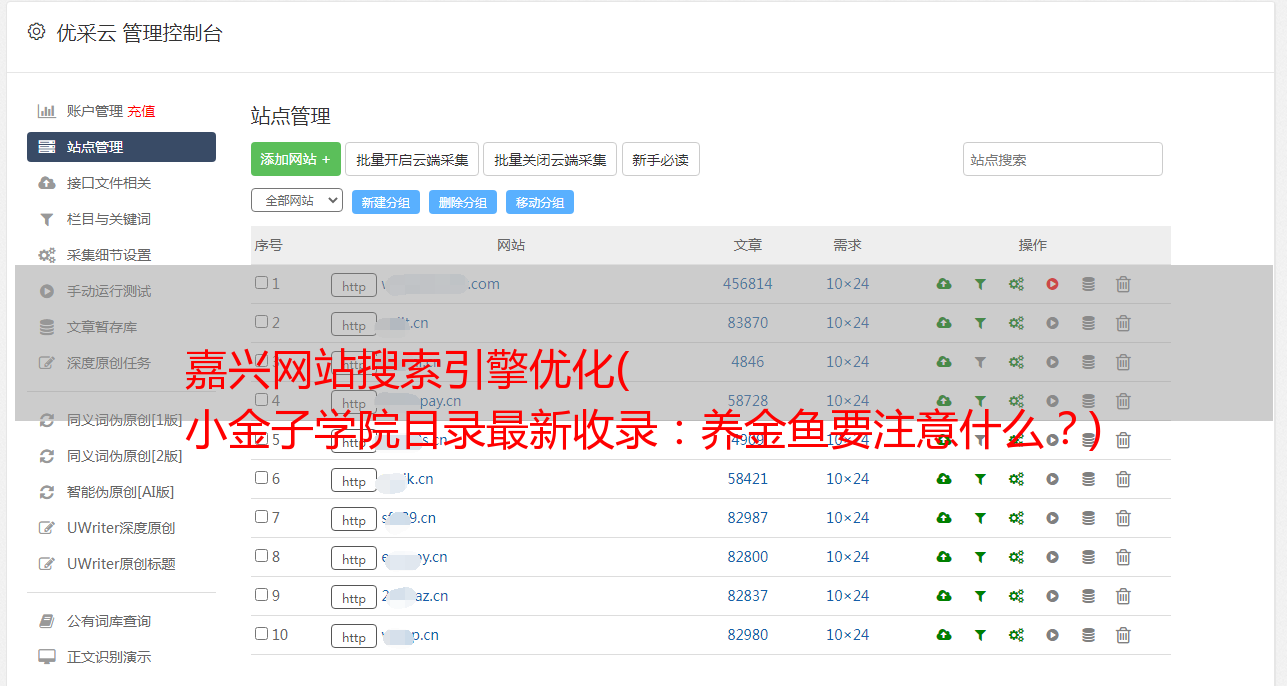
Task: Open the 新手必读 guide button
Action: tap(661, 159)
